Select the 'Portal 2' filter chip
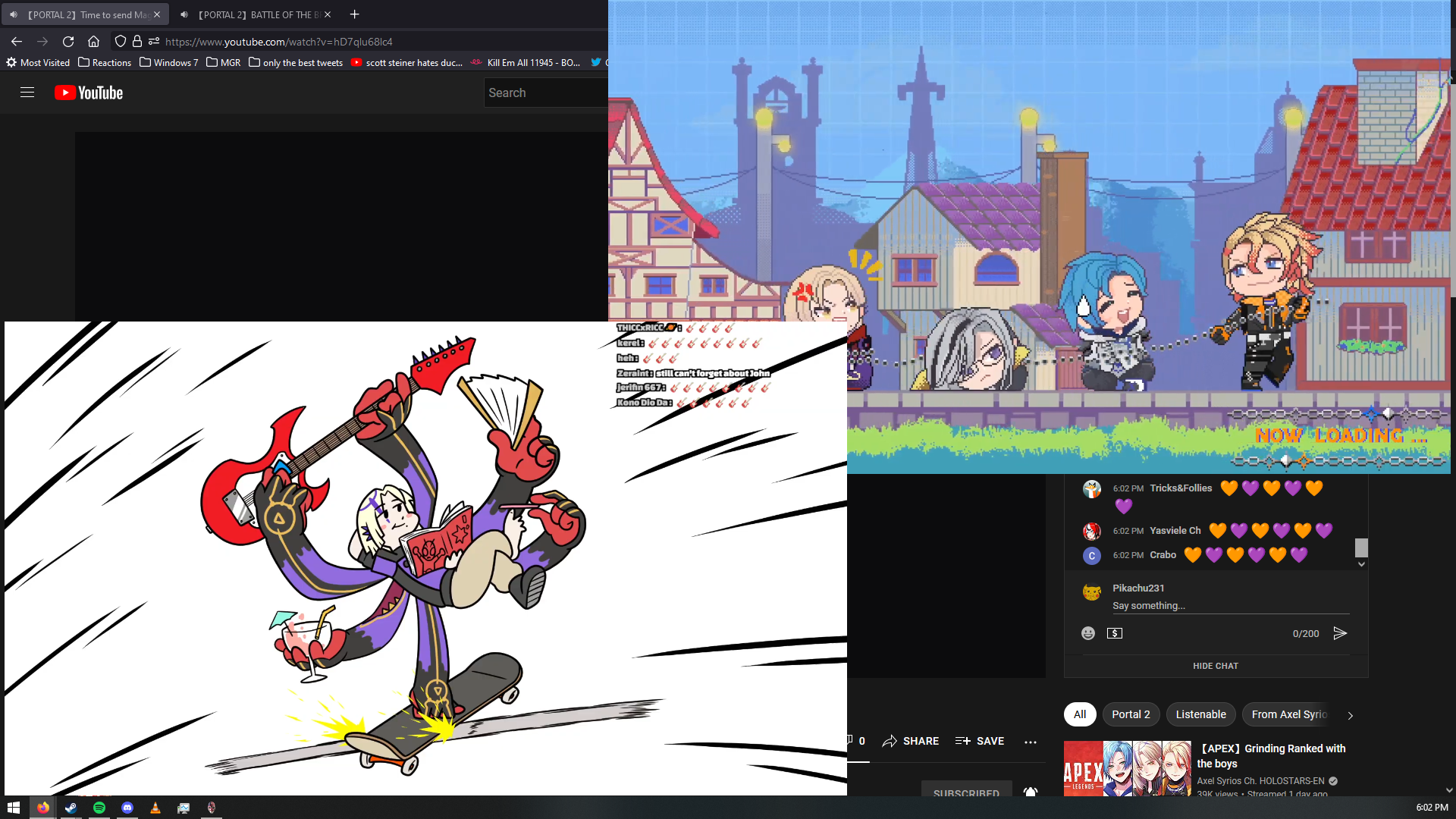This screenshot has width=1456, height=819. (1131, 714)
